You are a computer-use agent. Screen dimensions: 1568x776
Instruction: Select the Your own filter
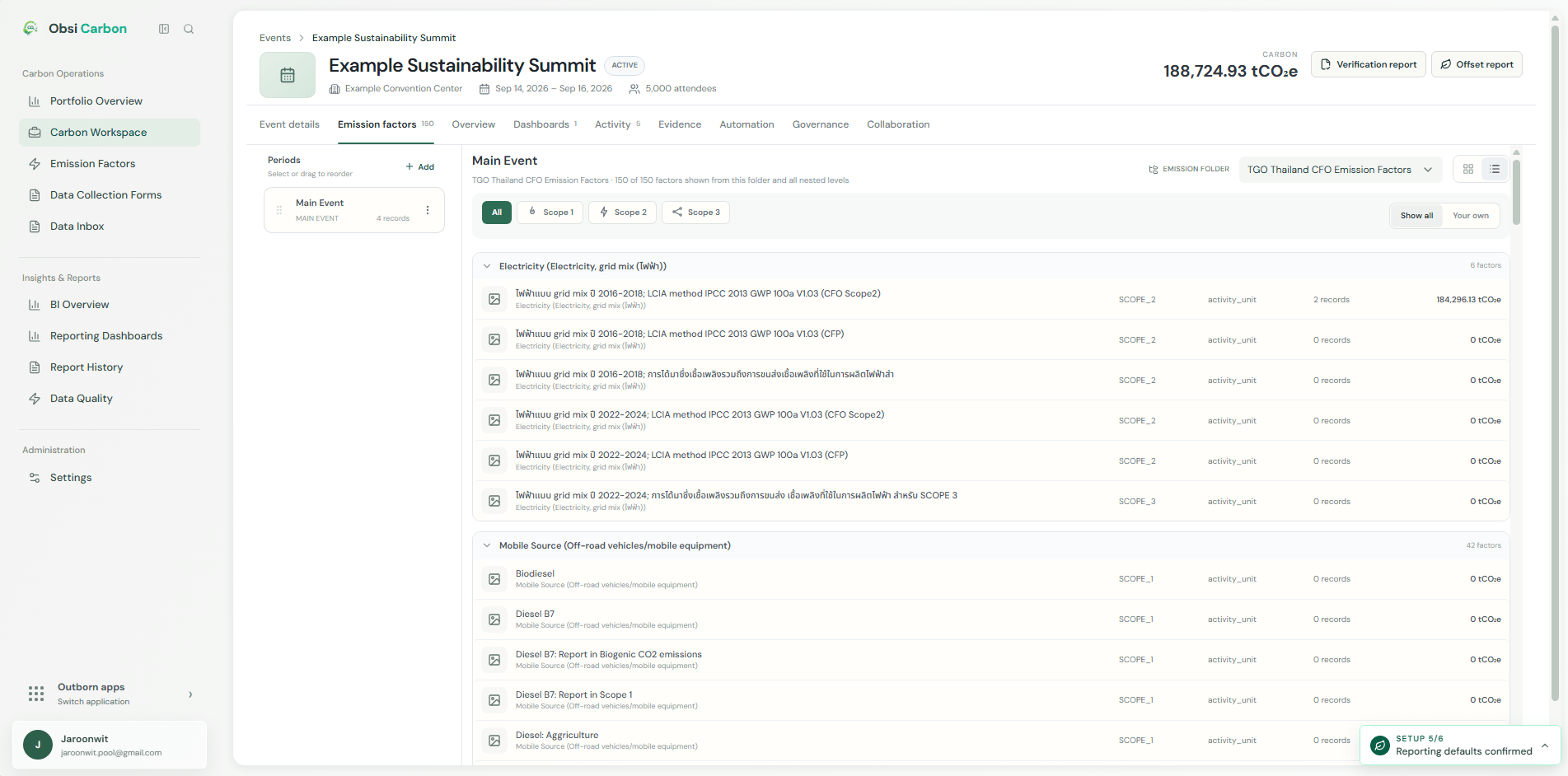[1471, 216]
